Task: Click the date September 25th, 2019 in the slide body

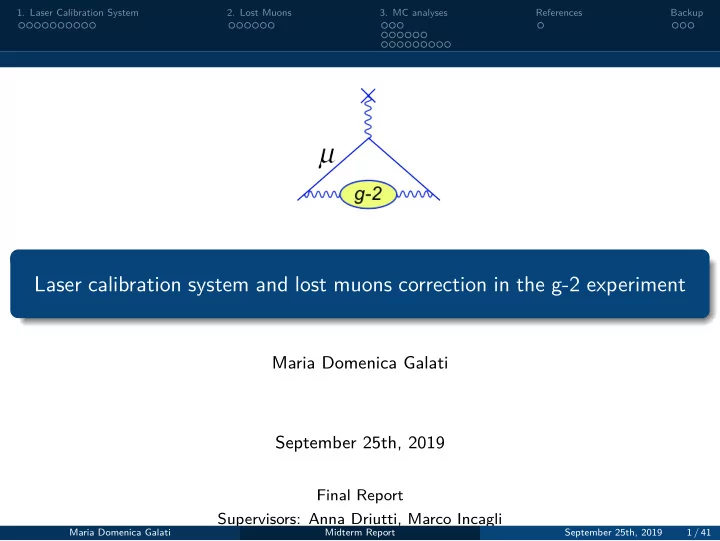Action: (360, 443)
